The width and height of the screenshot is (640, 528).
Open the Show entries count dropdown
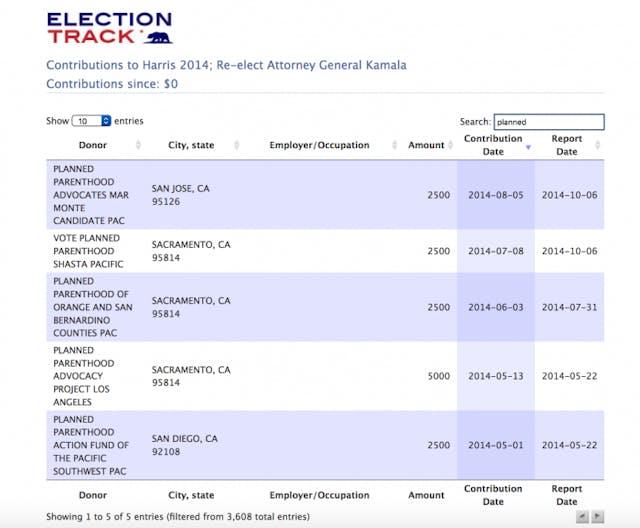tap(91, 121)
